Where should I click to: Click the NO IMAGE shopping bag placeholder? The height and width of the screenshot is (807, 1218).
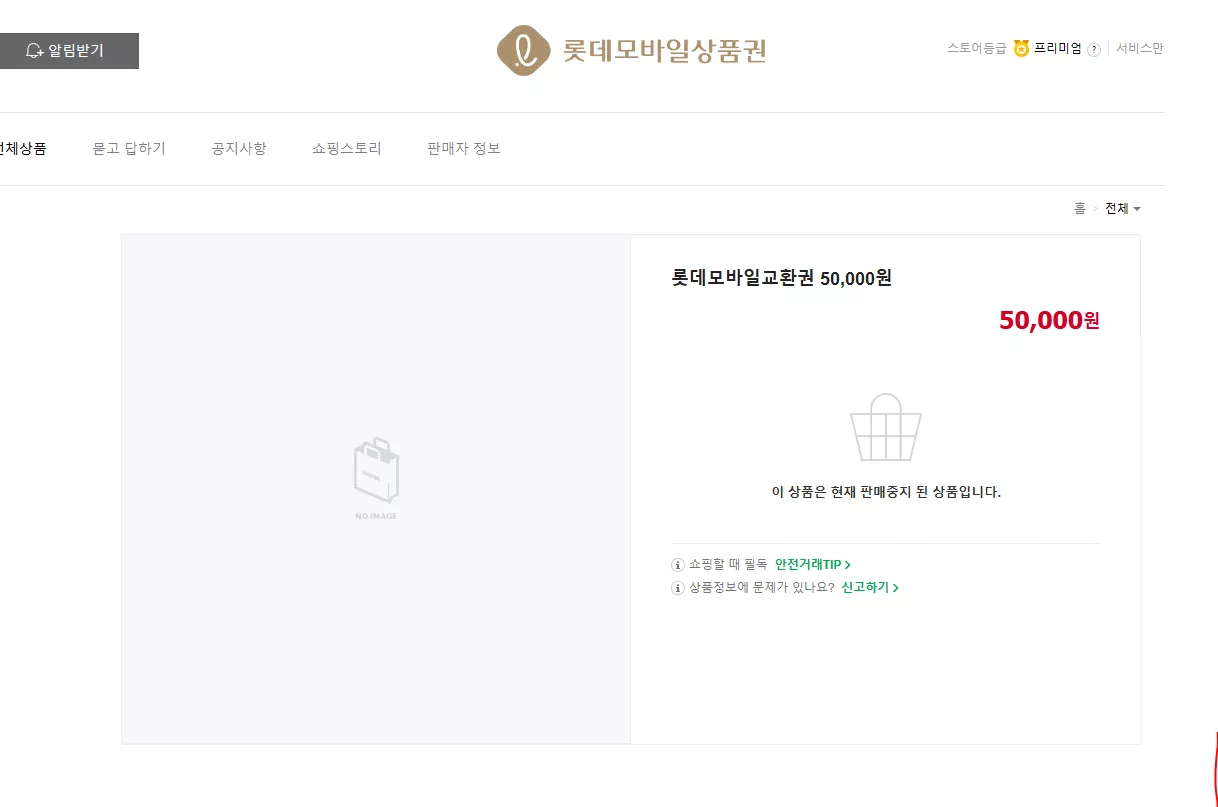click(x=376, y=478)
